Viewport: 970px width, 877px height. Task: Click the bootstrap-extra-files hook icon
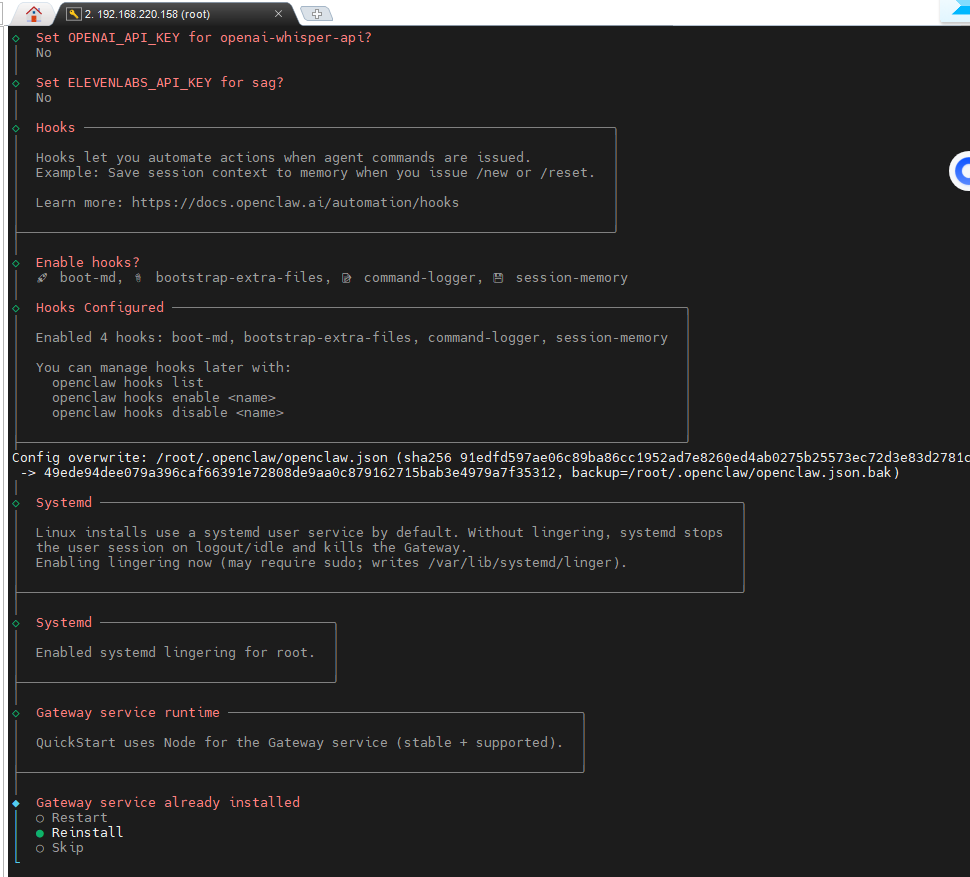138,278
